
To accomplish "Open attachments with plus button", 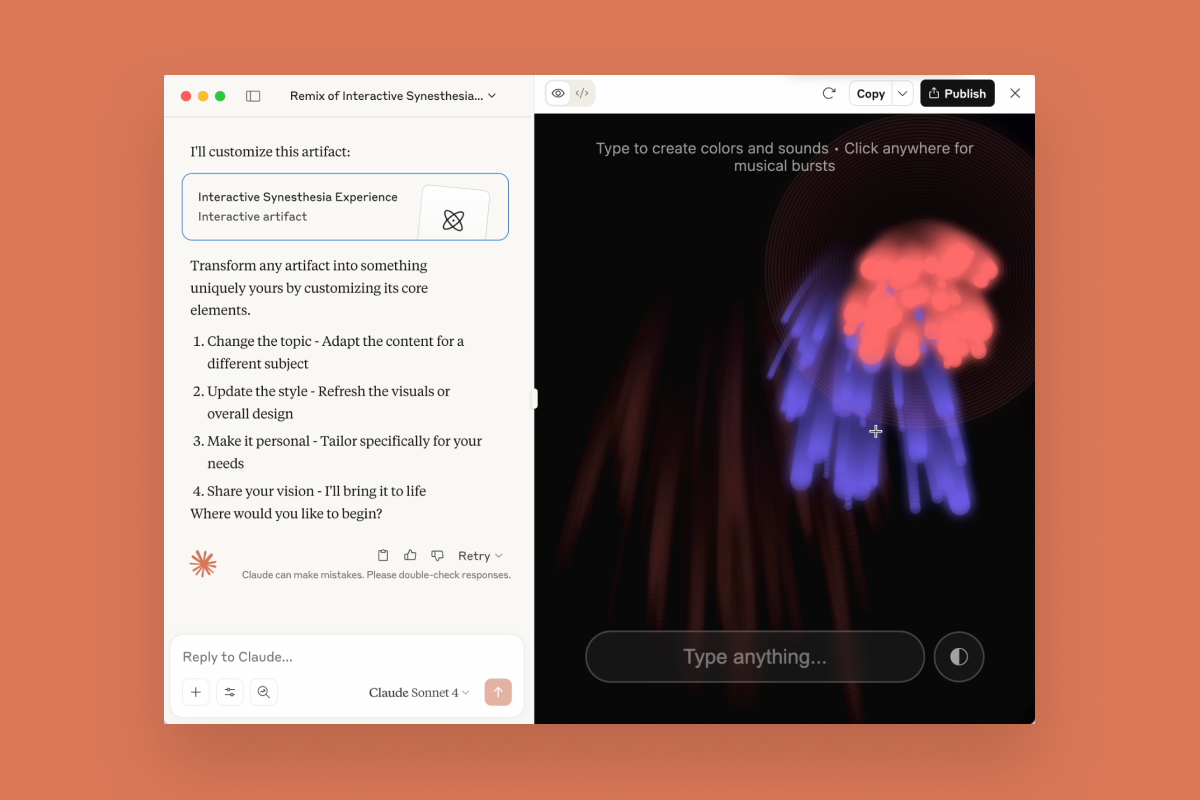I will click(x=196, y=692).
